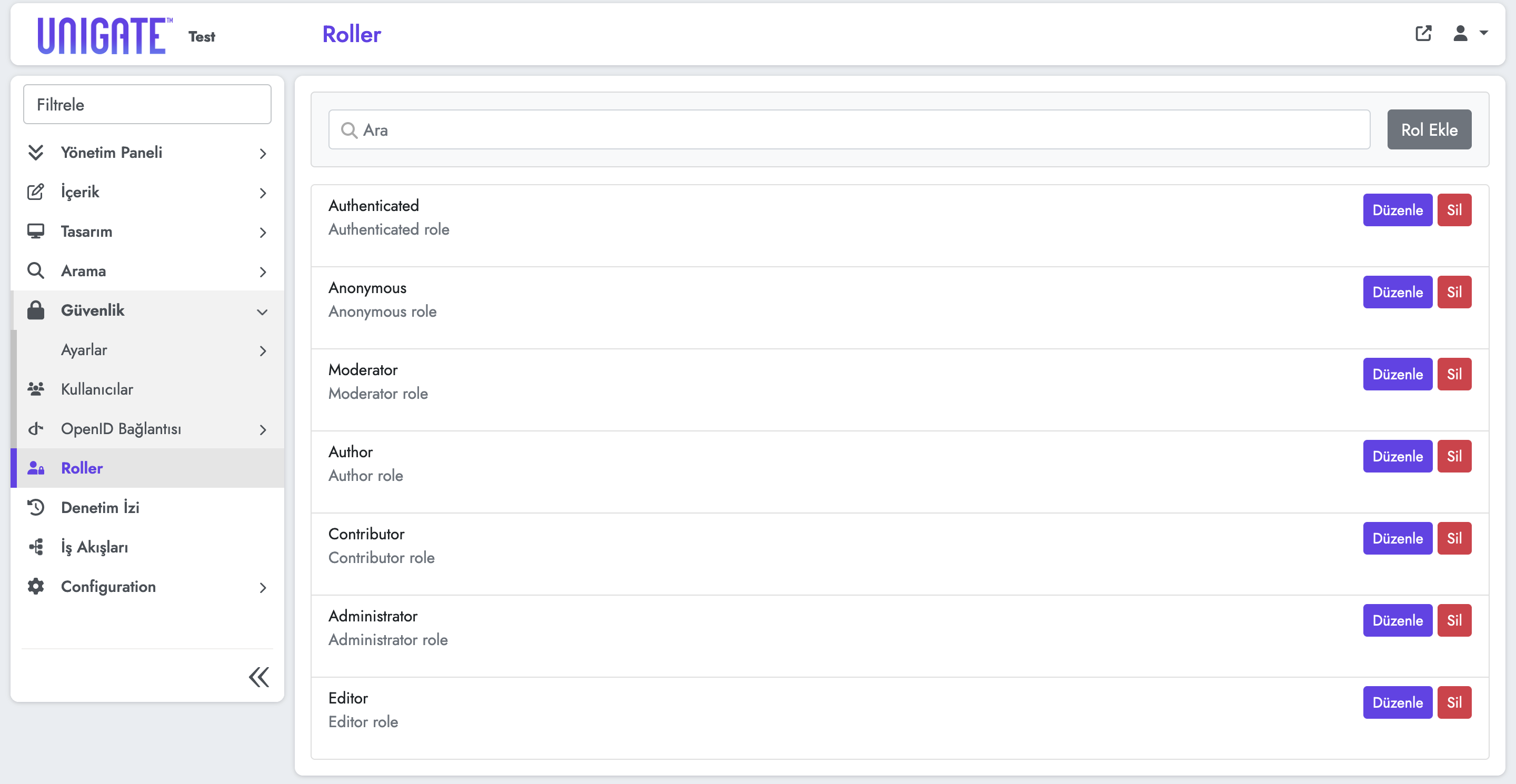Edit the Editor role with Düzenle
Screen dimensions: 1516x784
1397,702
